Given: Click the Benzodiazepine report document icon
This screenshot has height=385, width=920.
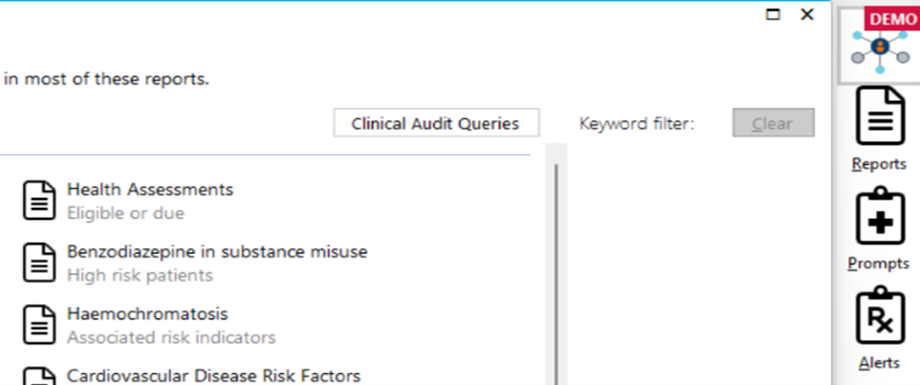Looking at the screenshot, I should click(x=39, y=262).
